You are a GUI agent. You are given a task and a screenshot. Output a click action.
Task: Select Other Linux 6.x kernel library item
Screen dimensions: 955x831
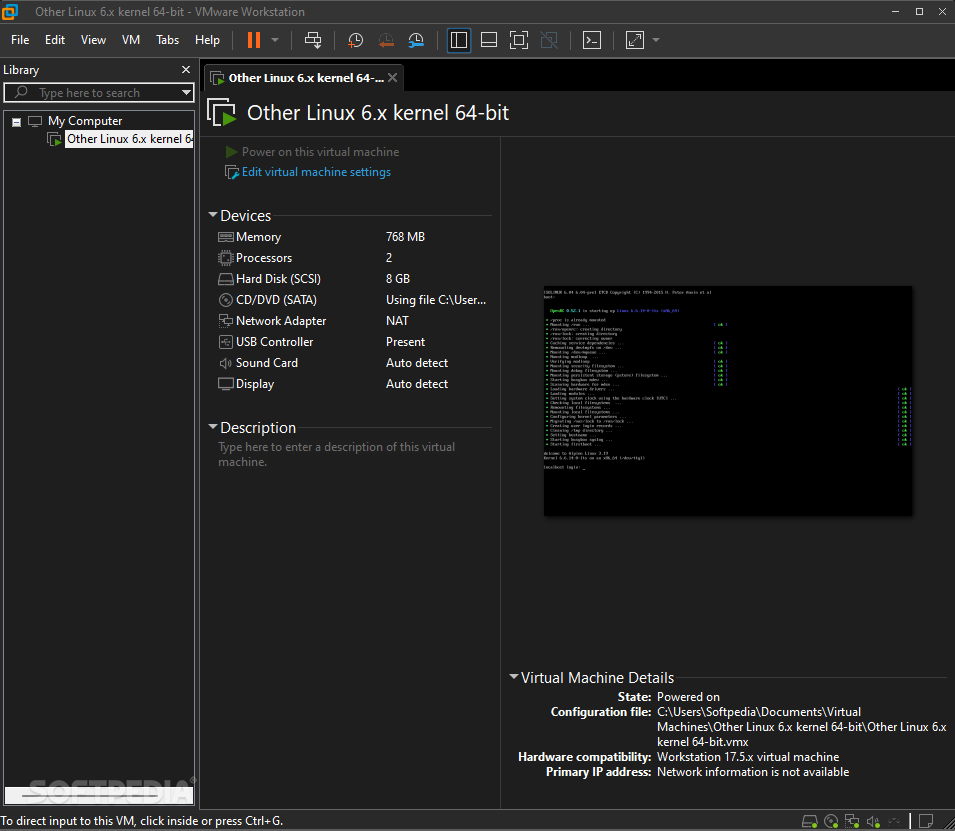(x=129, y=139)
